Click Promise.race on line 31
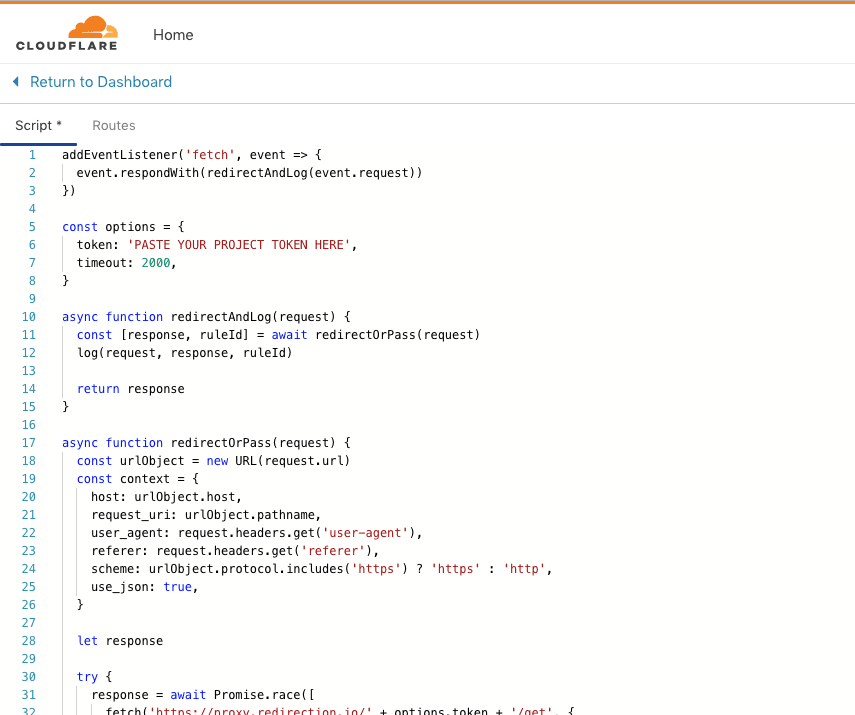 [x=257, y=695]
